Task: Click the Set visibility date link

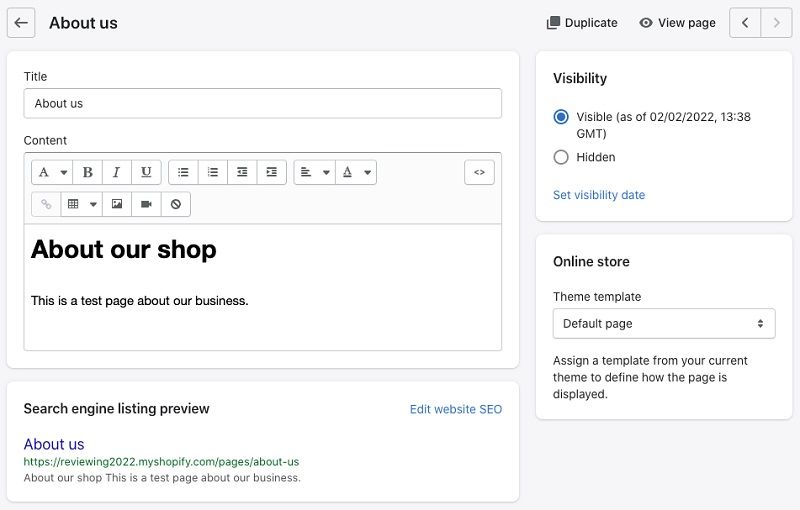Action: (599, 195)
